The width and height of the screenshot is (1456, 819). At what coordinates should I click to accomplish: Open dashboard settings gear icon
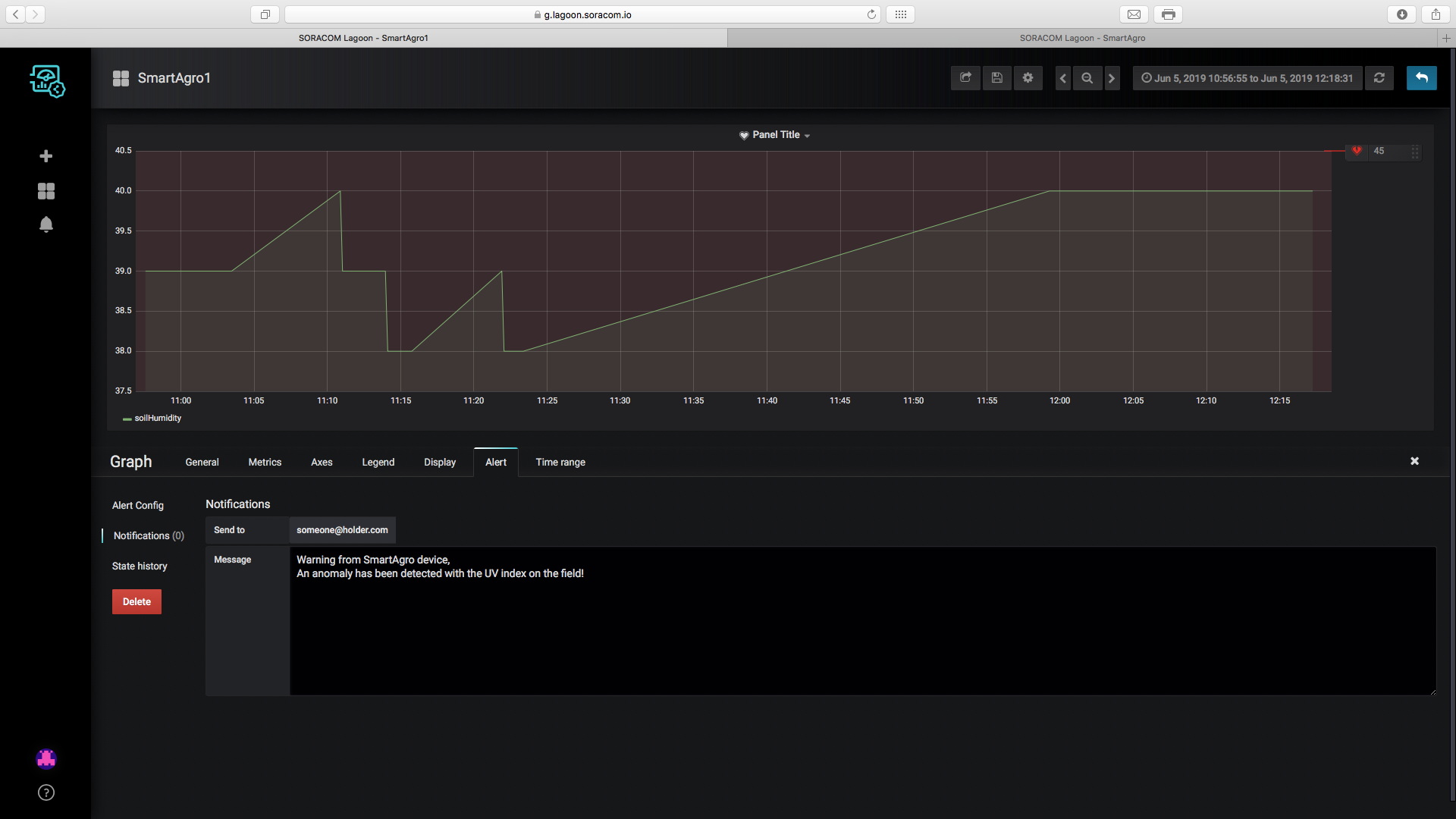[1028, 78]
